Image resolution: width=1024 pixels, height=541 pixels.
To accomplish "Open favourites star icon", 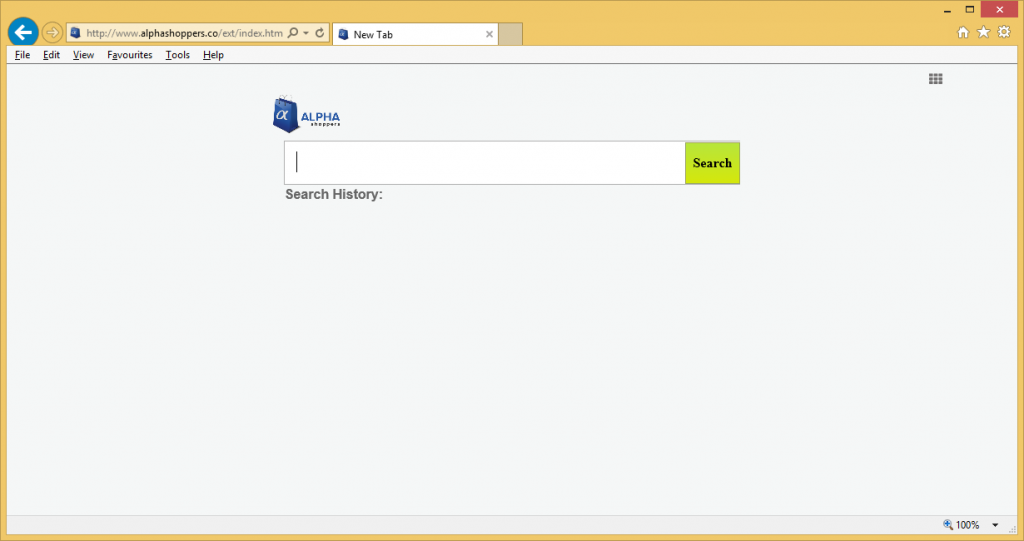I will [x=984, y=32].
